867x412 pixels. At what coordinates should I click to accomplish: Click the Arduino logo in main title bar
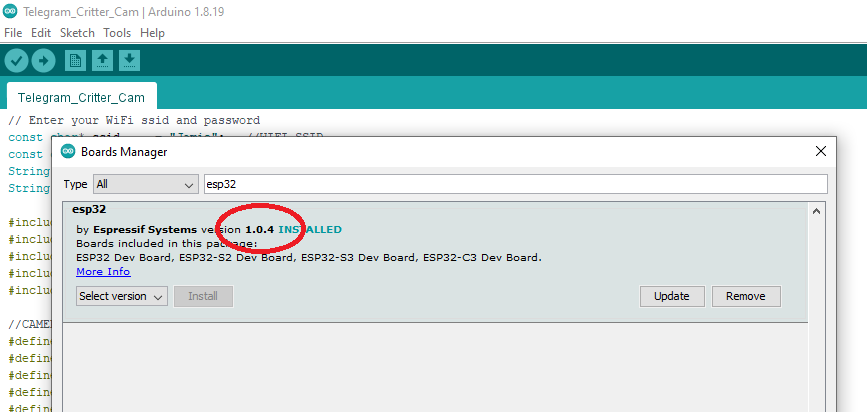click(11, 11)
